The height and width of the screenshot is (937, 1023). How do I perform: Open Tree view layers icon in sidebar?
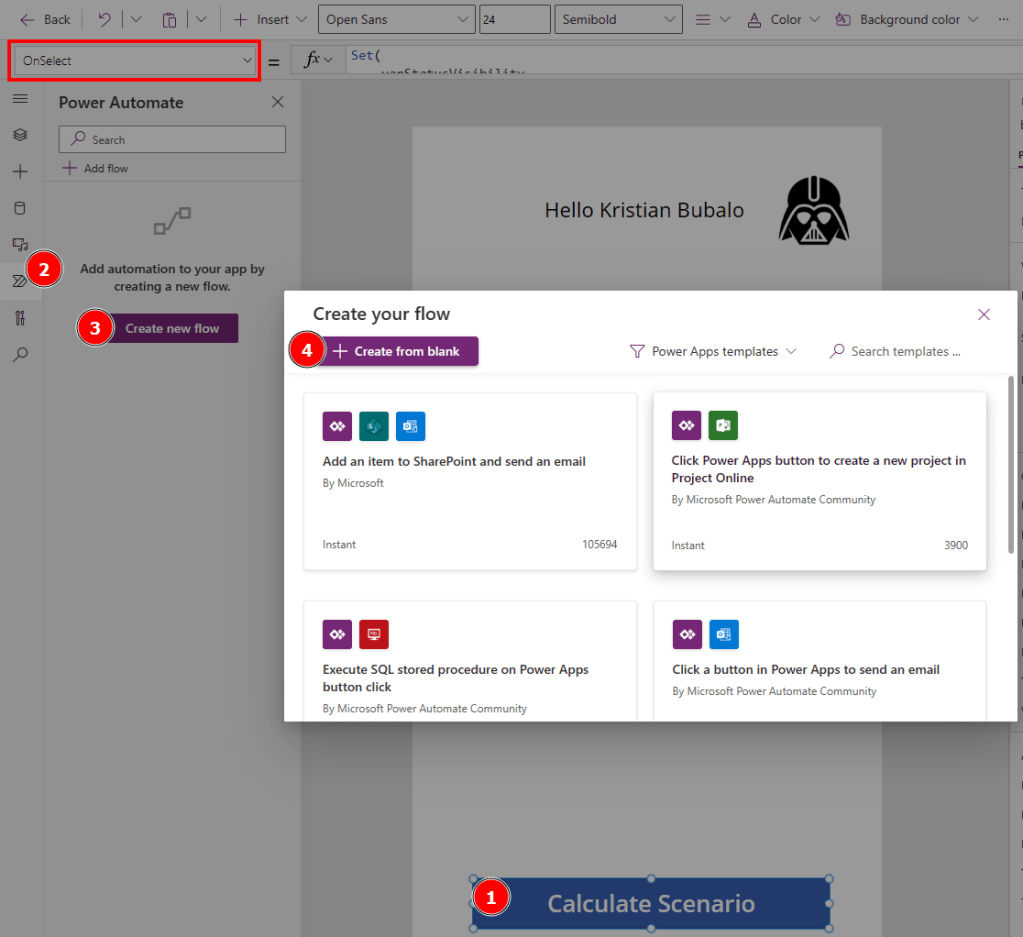(20, 135)
